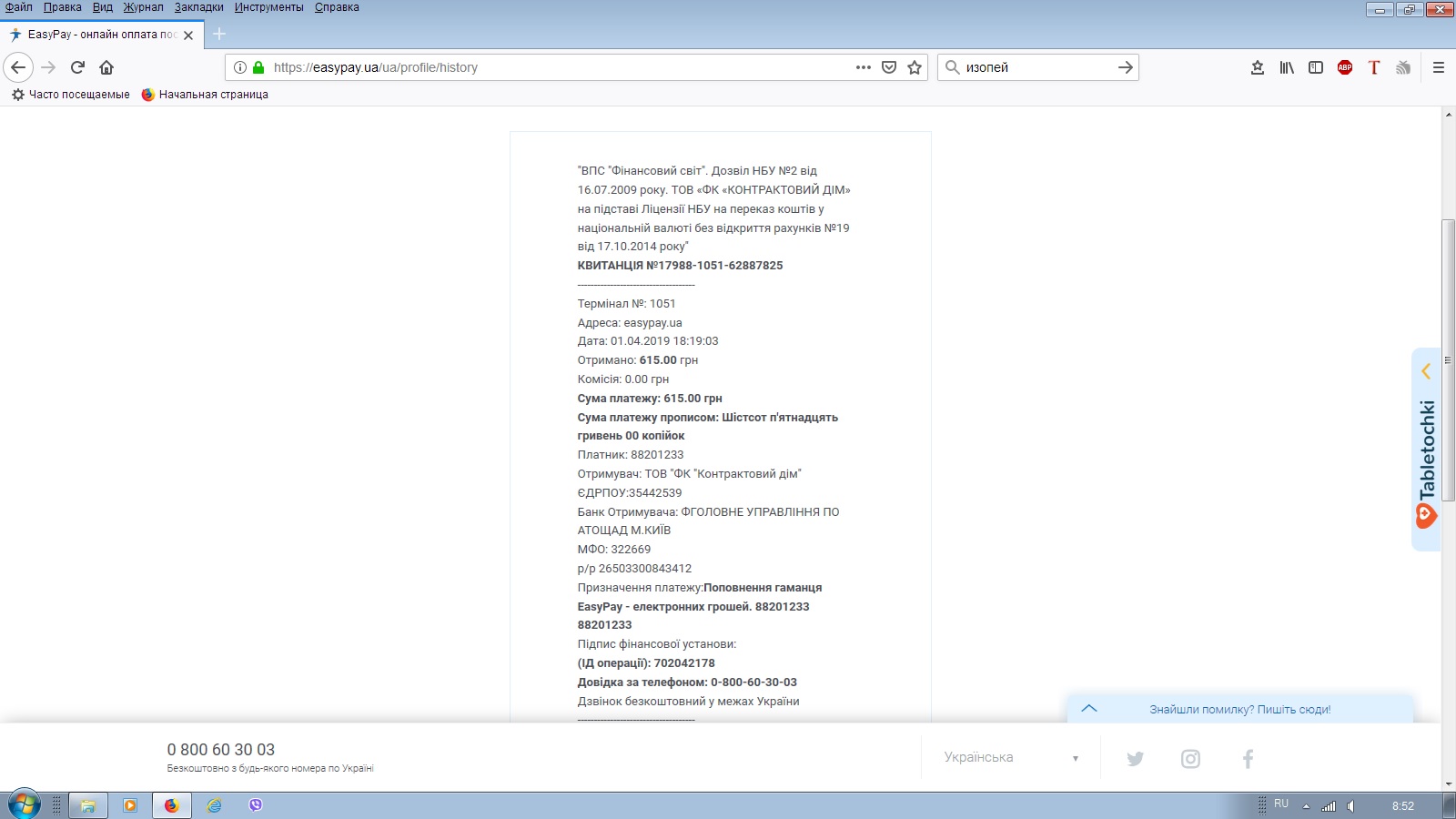
Task: Show site security lock info
Action: [x=258, y=67]
